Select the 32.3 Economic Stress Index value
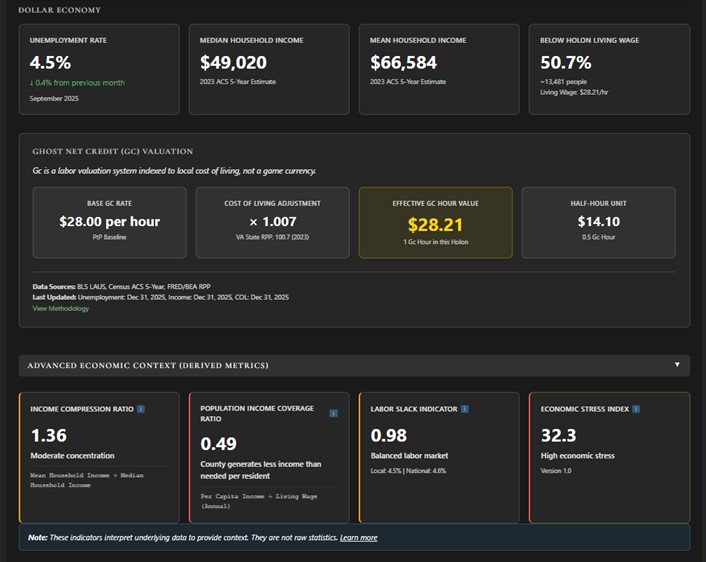 (558, 435)
